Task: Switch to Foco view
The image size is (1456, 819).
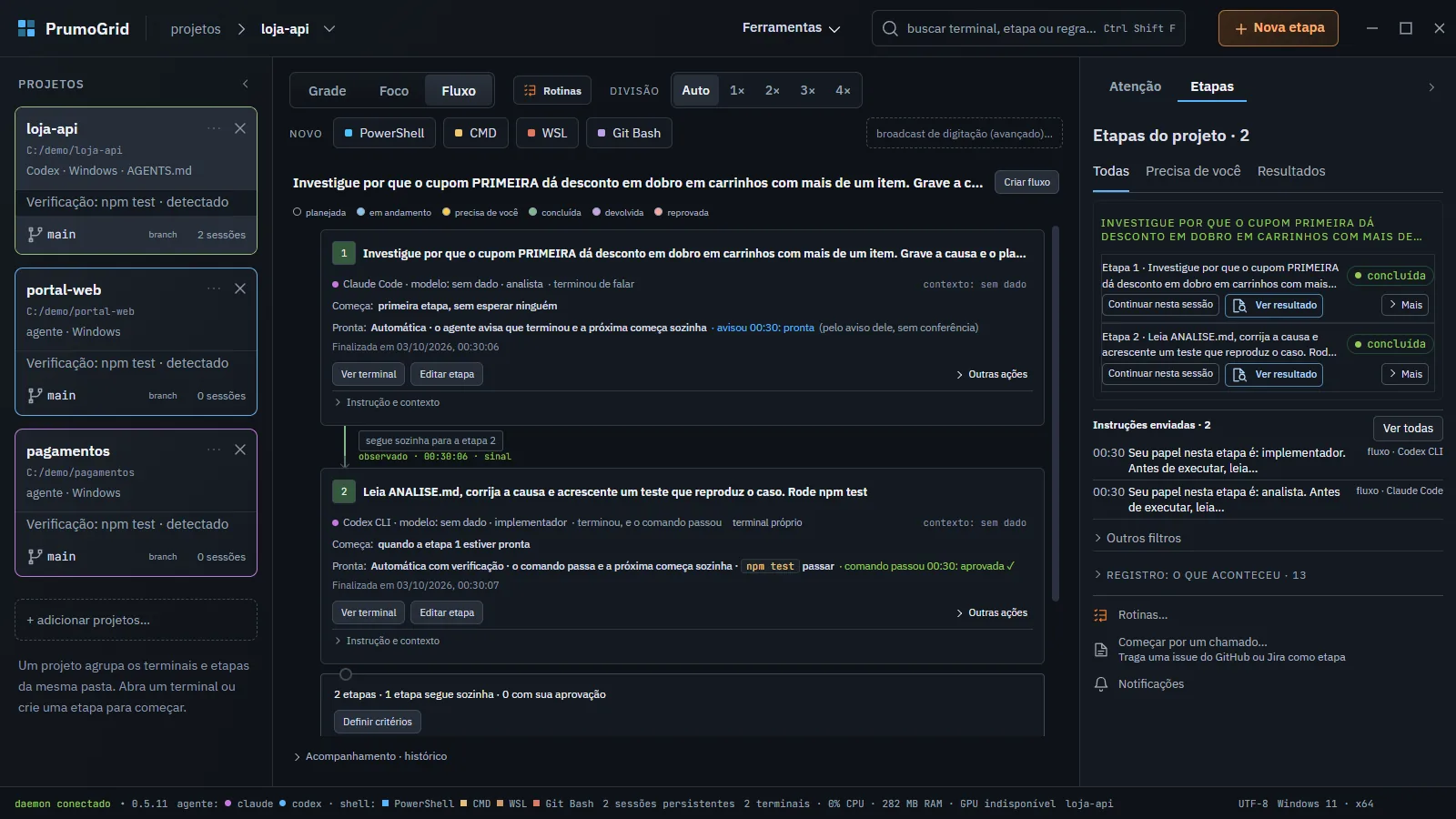Action: (394, 91)
